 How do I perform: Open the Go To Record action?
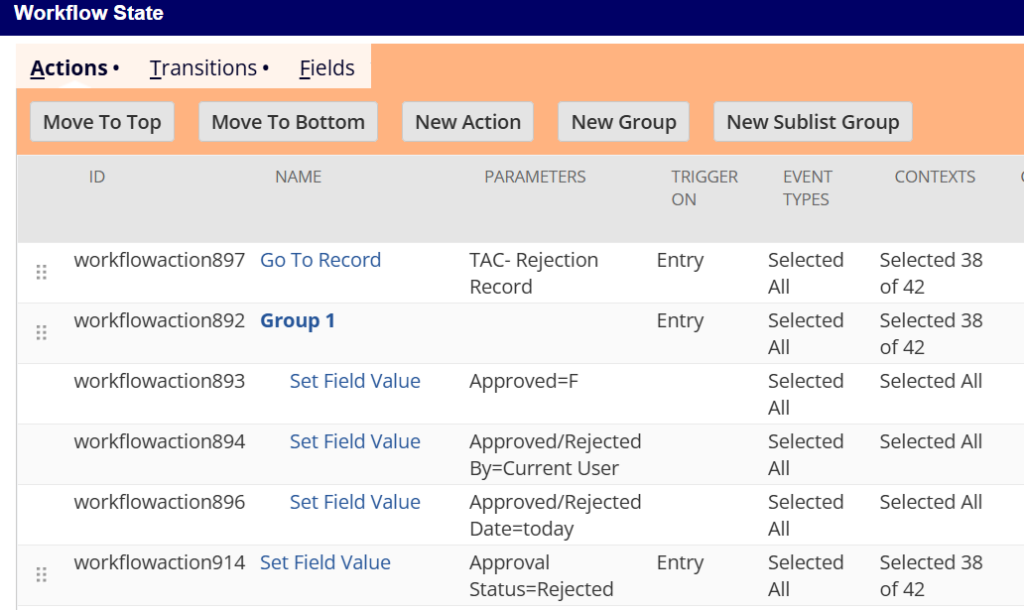click(320, 260)
